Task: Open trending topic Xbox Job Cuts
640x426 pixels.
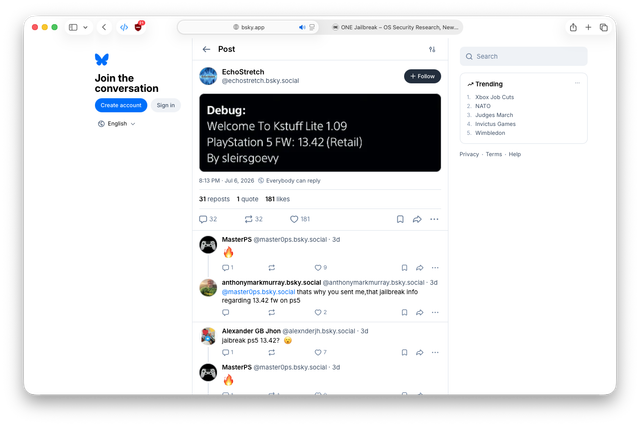Action: (494, 97)
